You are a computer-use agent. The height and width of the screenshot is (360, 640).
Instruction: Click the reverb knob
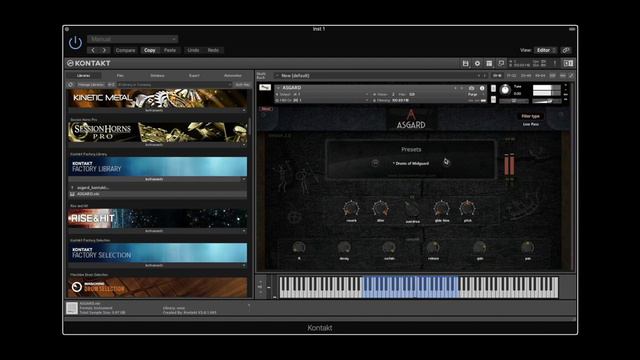coord(351,209)
